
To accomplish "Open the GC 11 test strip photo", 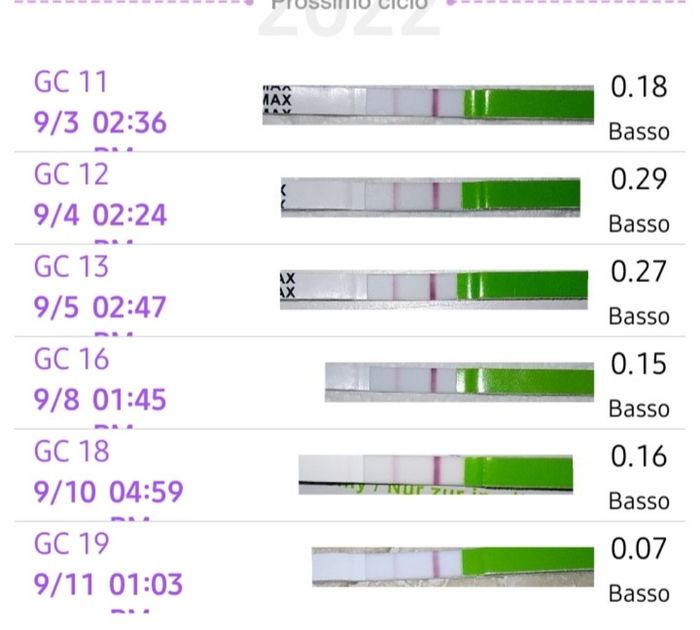I will tap(427, 103).
